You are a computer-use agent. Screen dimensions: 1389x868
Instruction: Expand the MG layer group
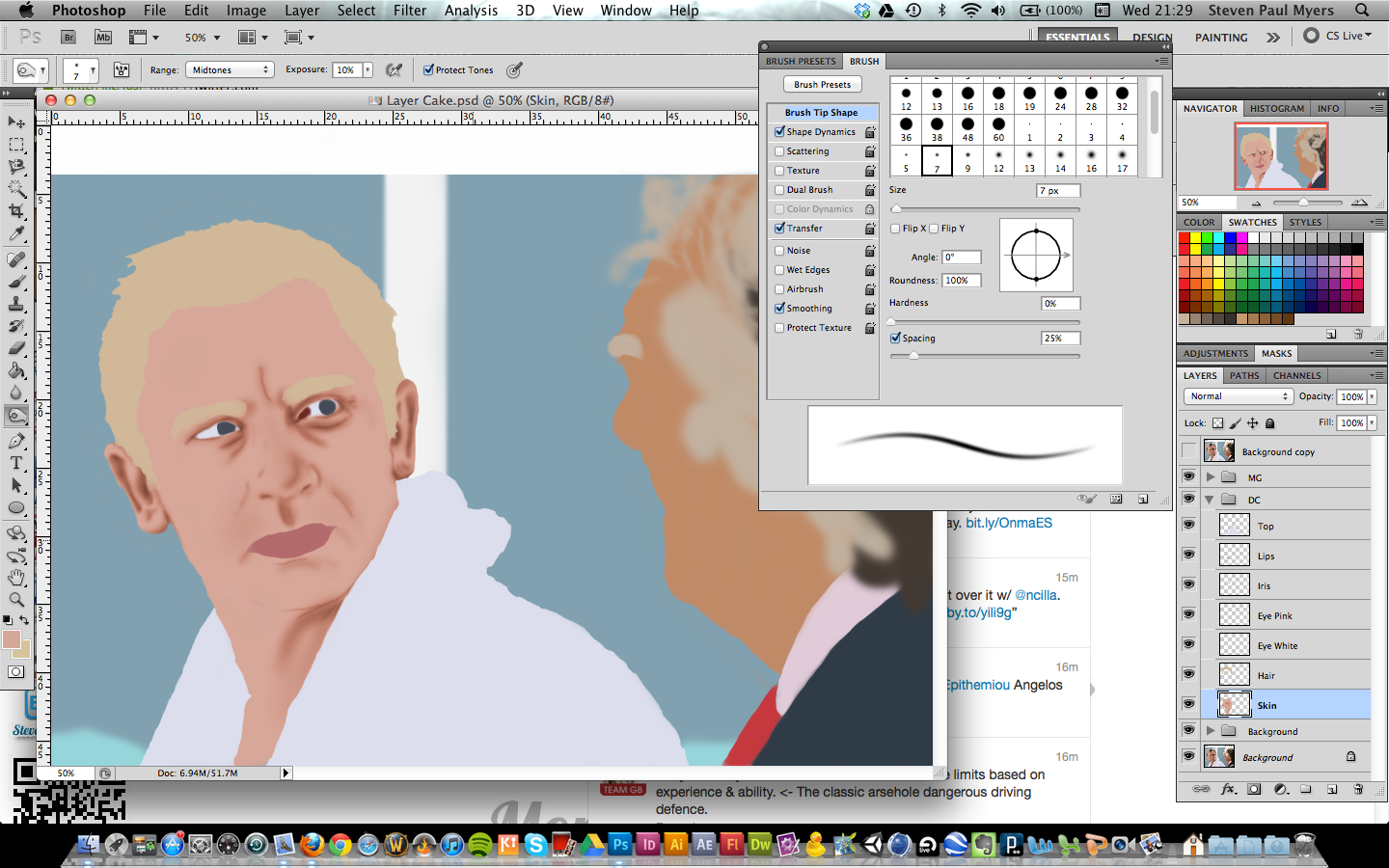(1211, 476)
